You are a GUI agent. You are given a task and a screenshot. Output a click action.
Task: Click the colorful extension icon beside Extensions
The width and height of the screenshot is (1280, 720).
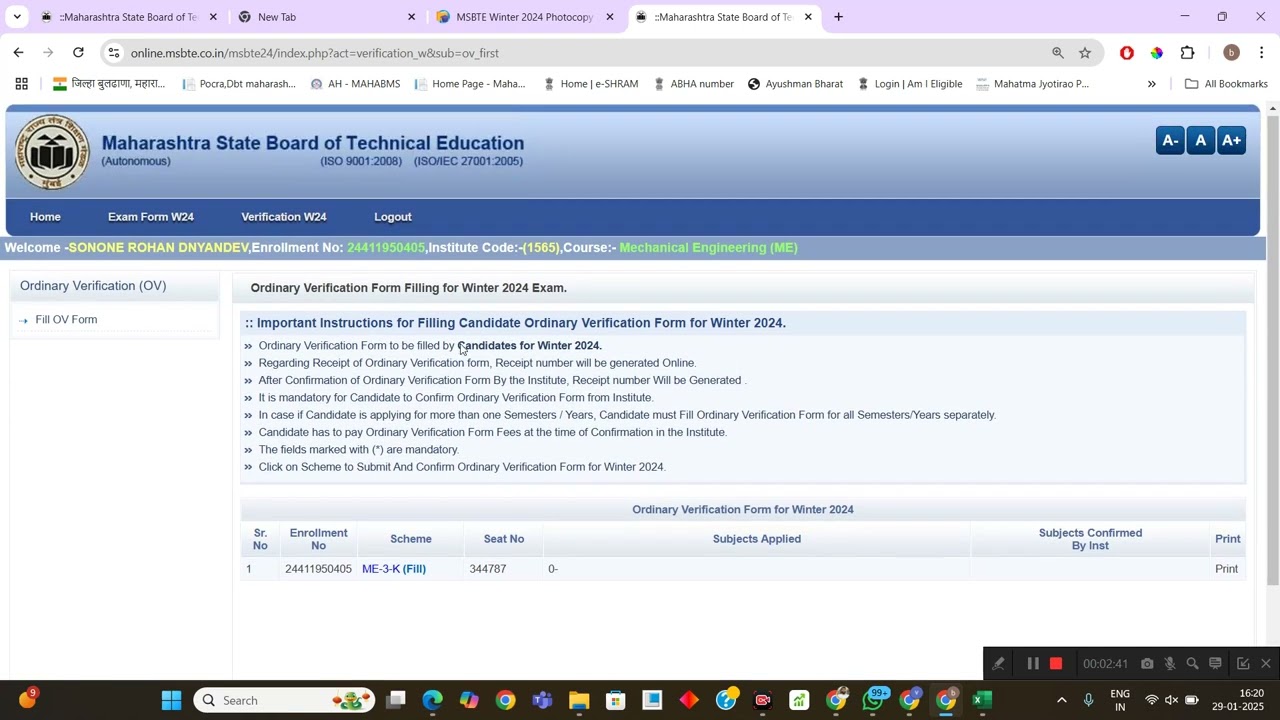click(1157, 53)
